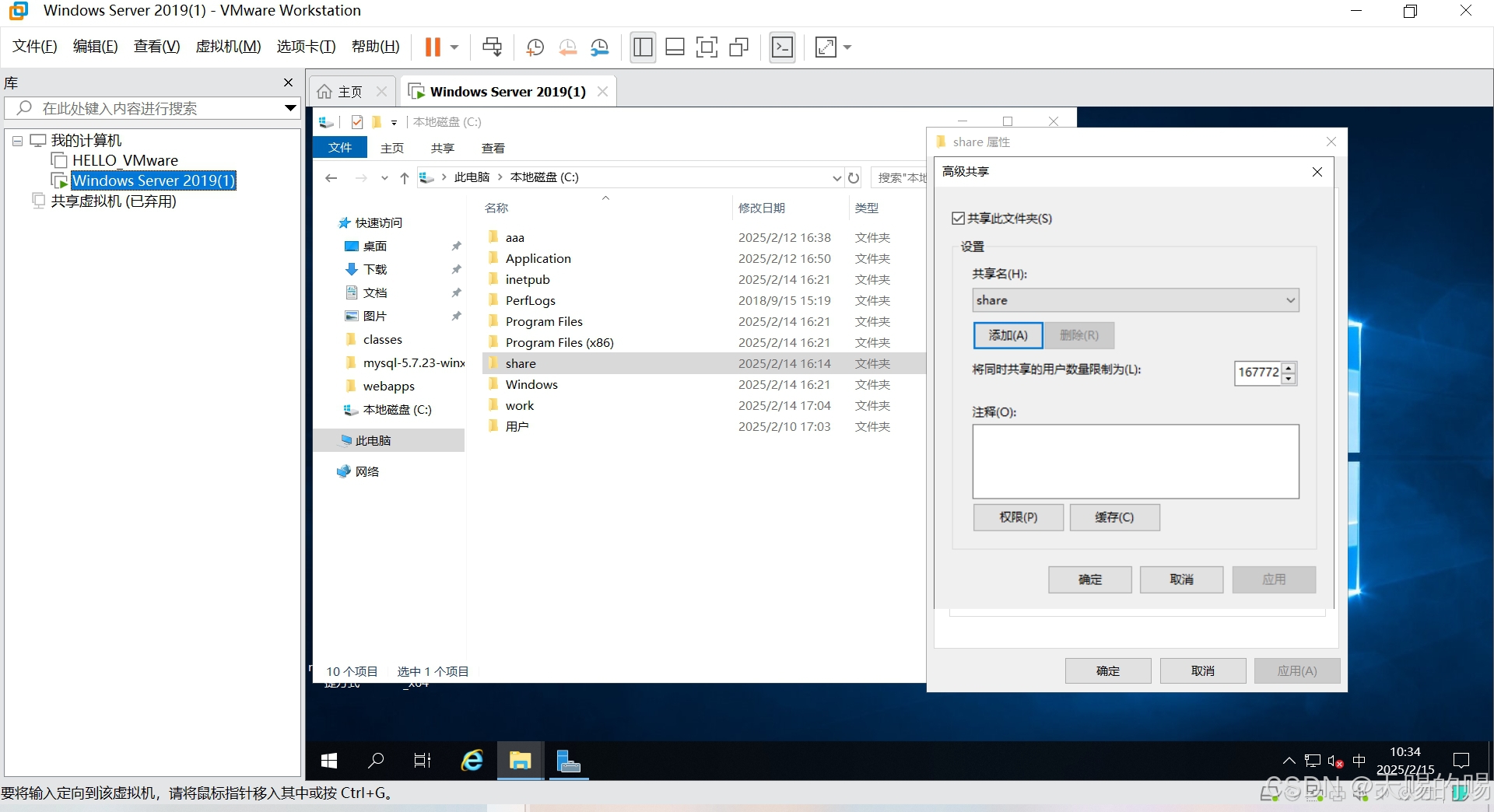This screenshot has height=812, width=1494.
Task: Click the stretch guest display icon
Action: 826,47
